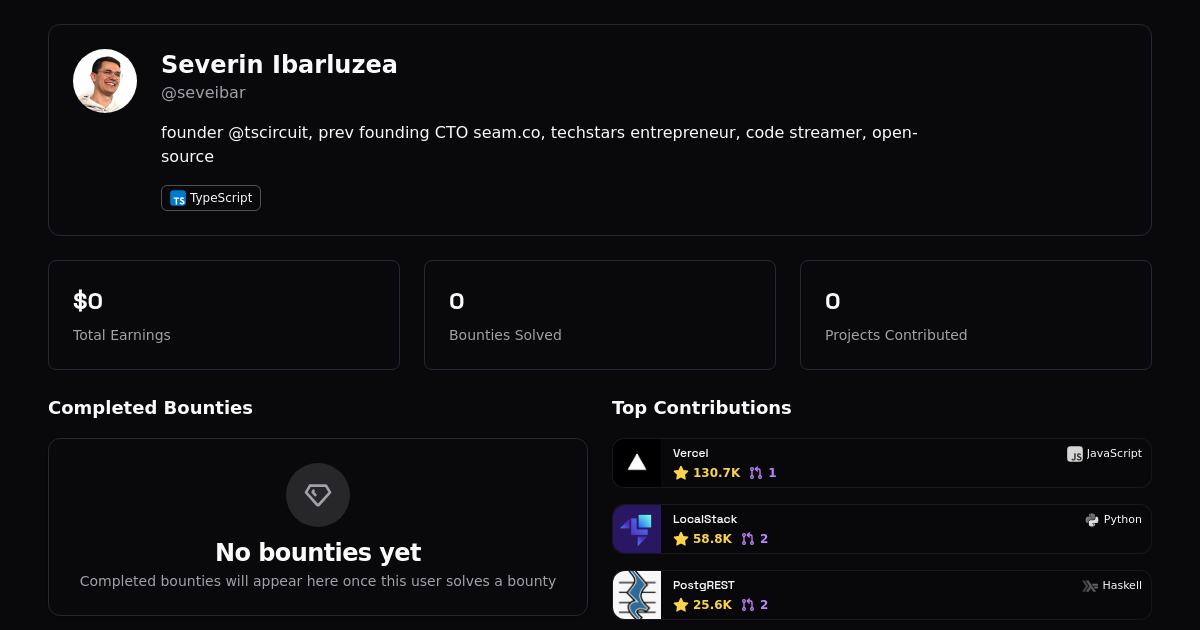Click the PostgREST star count 25.6K
This screenshot has height=630, width=1200.
(x=703, y=605)
